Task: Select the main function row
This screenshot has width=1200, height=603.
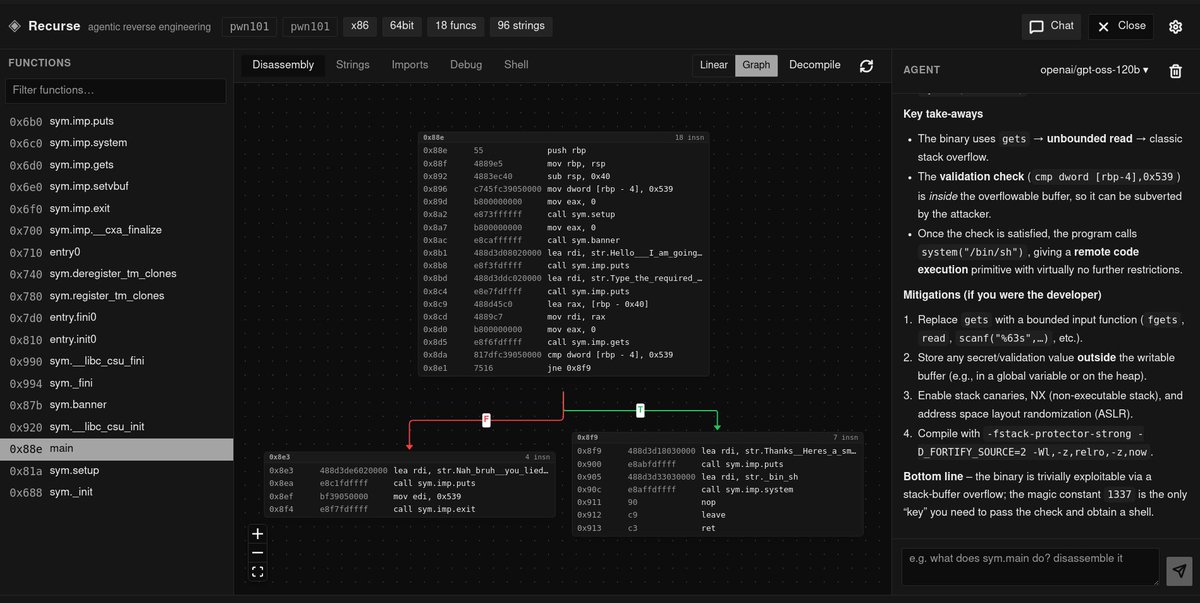Action: pyautogui.click(x=116, y=449)
